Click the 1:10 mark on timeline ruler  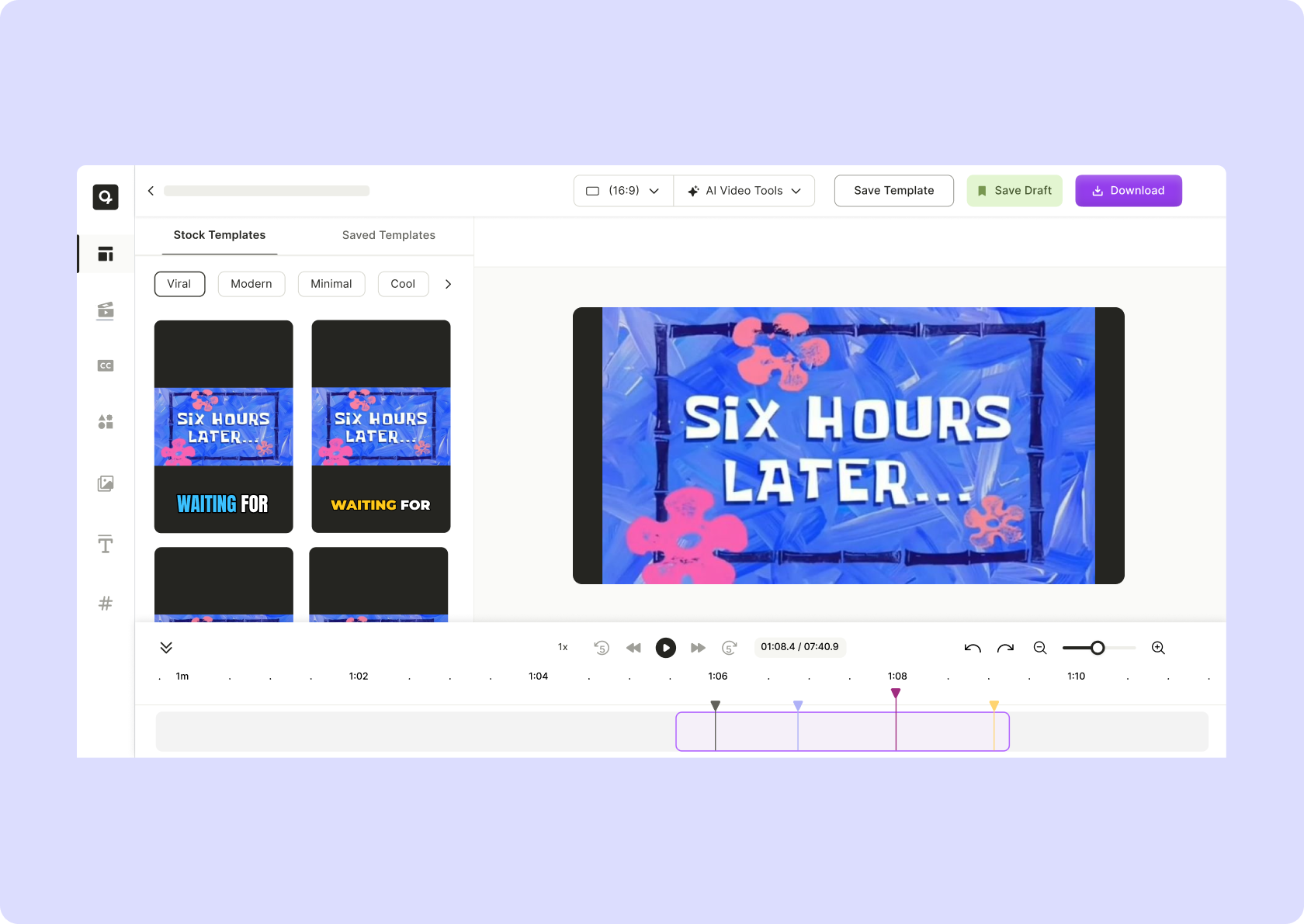(x=1077, y=677)
